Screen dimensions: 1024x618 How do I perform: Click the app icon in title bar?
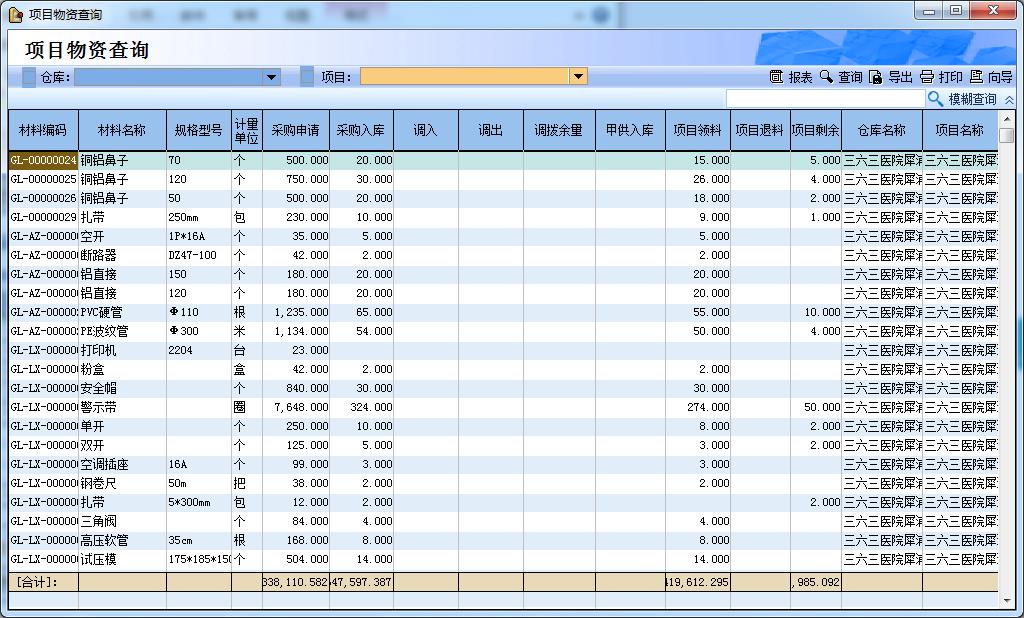pyautogui.click(x=15, y=13)
